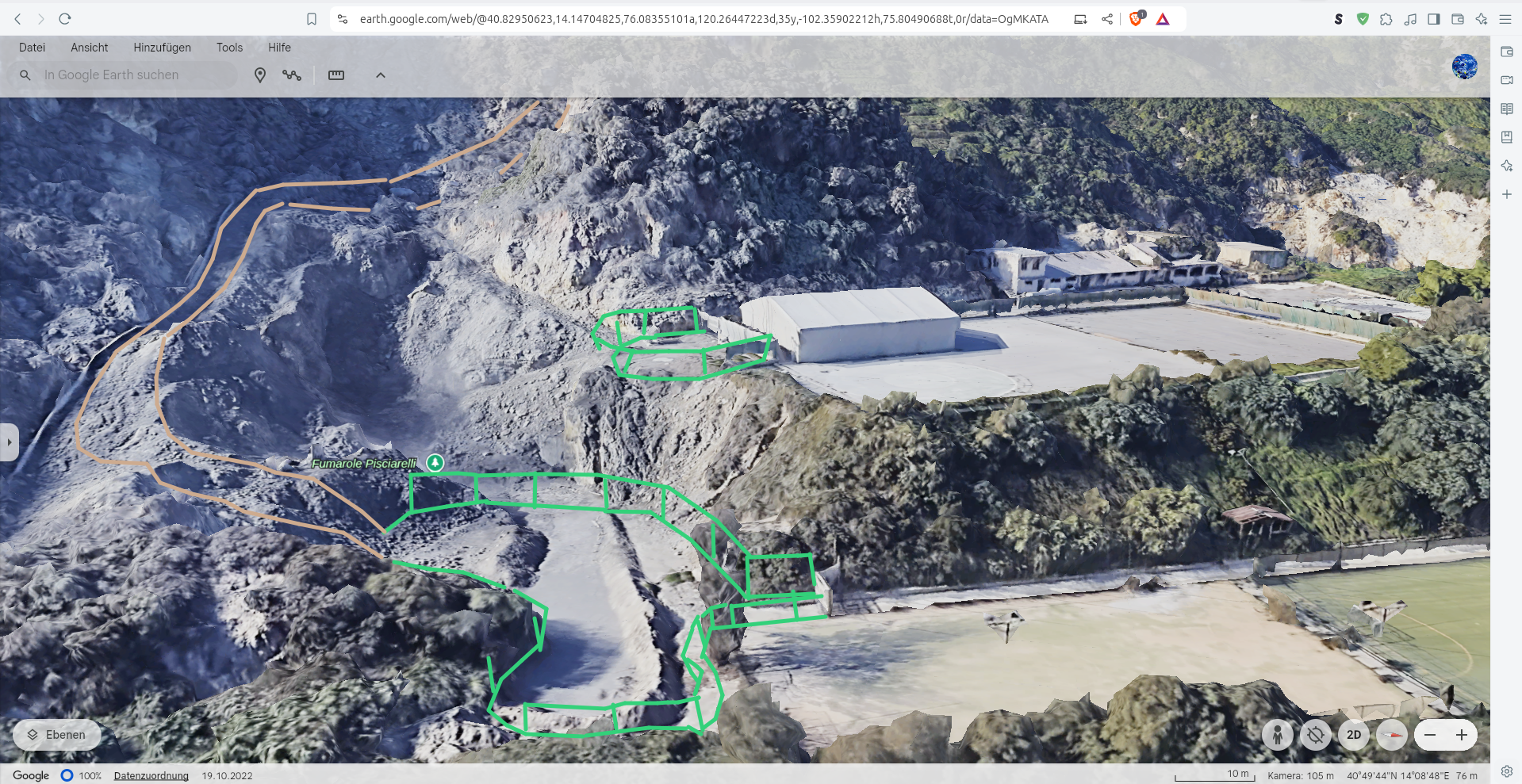The height and width of the screenshot is (784, 1522).
Task: Select the draw path or polygon tool
Action: pos(292,75)
